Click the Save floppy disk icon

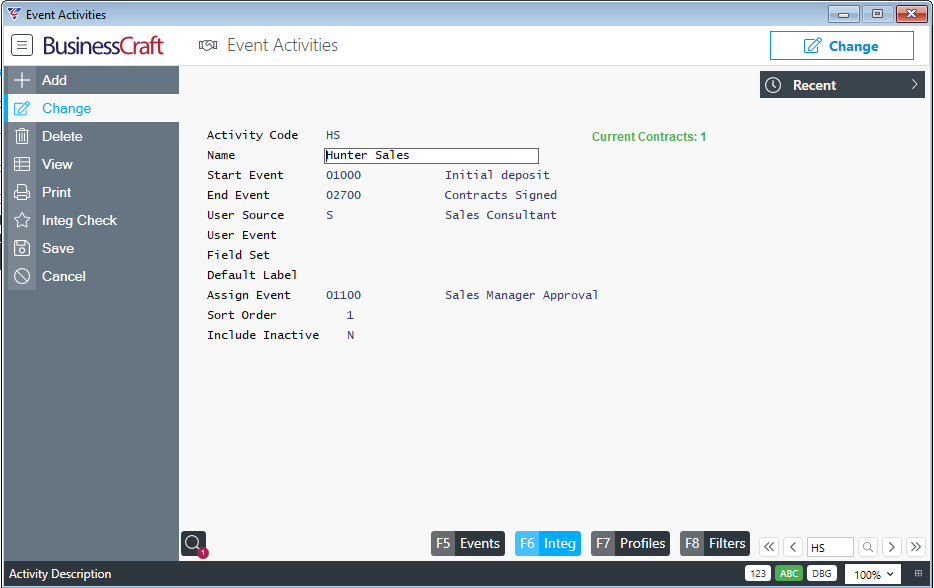(x=22, y=248)
